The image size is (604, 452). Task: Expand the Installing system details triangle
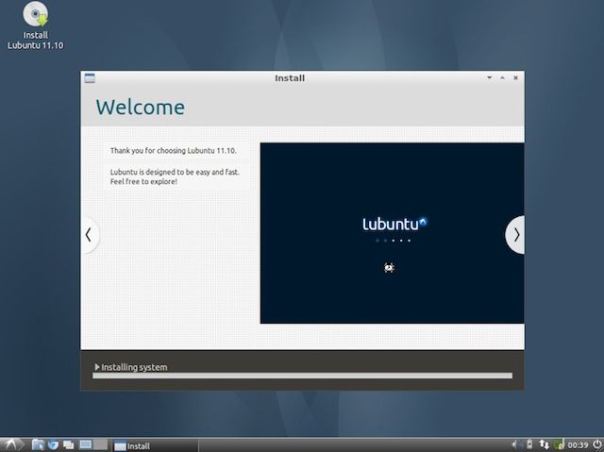pyautogui.click(x=97, y=367)
